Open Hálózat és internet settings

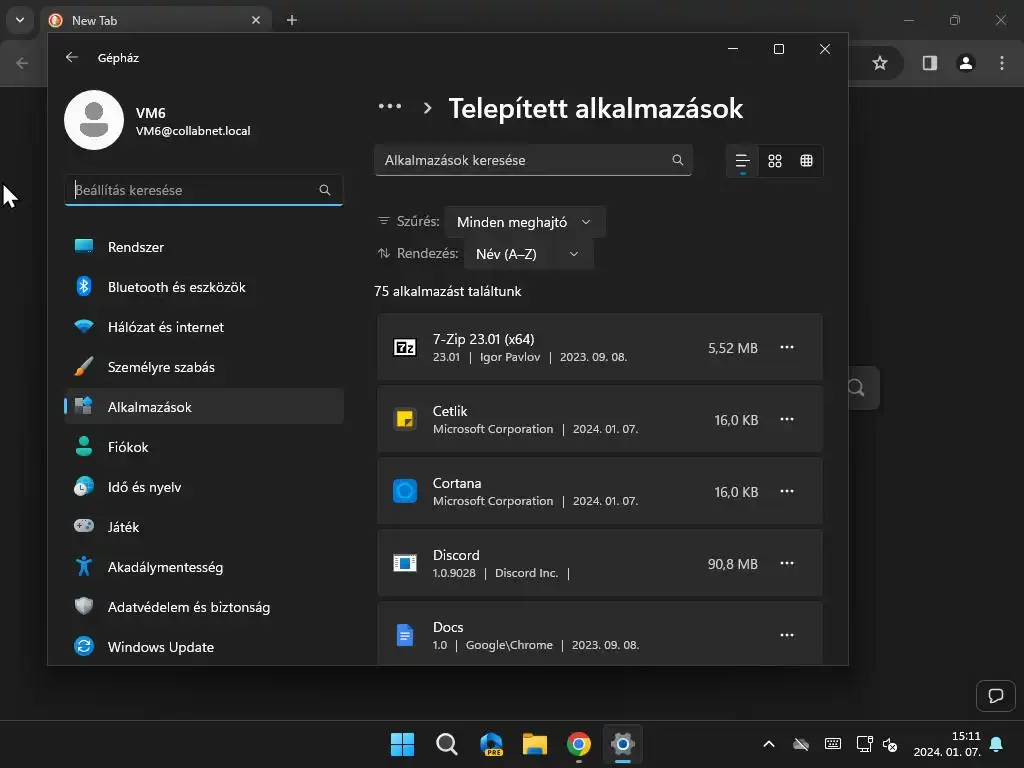204,327
